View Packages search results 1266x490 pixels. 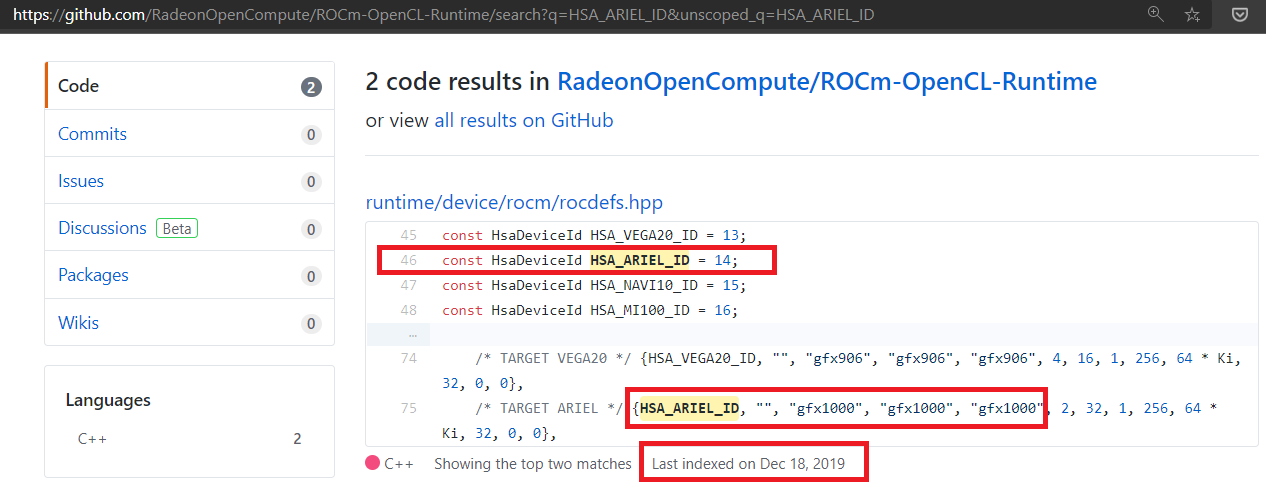189,275
